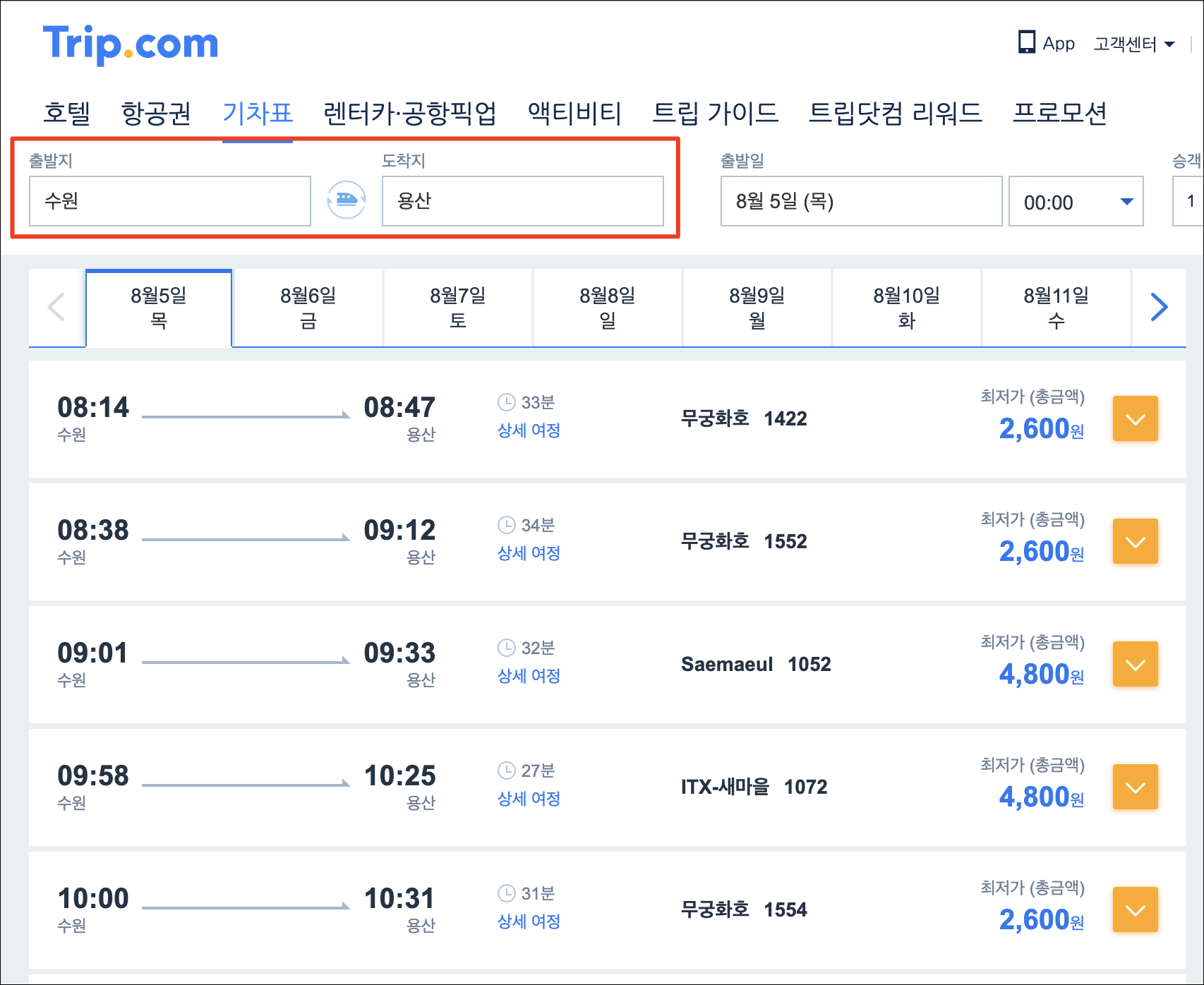Click the 10:31 arrival time
This screenshot has height=985, width=1204.
[x=399, y=898]
